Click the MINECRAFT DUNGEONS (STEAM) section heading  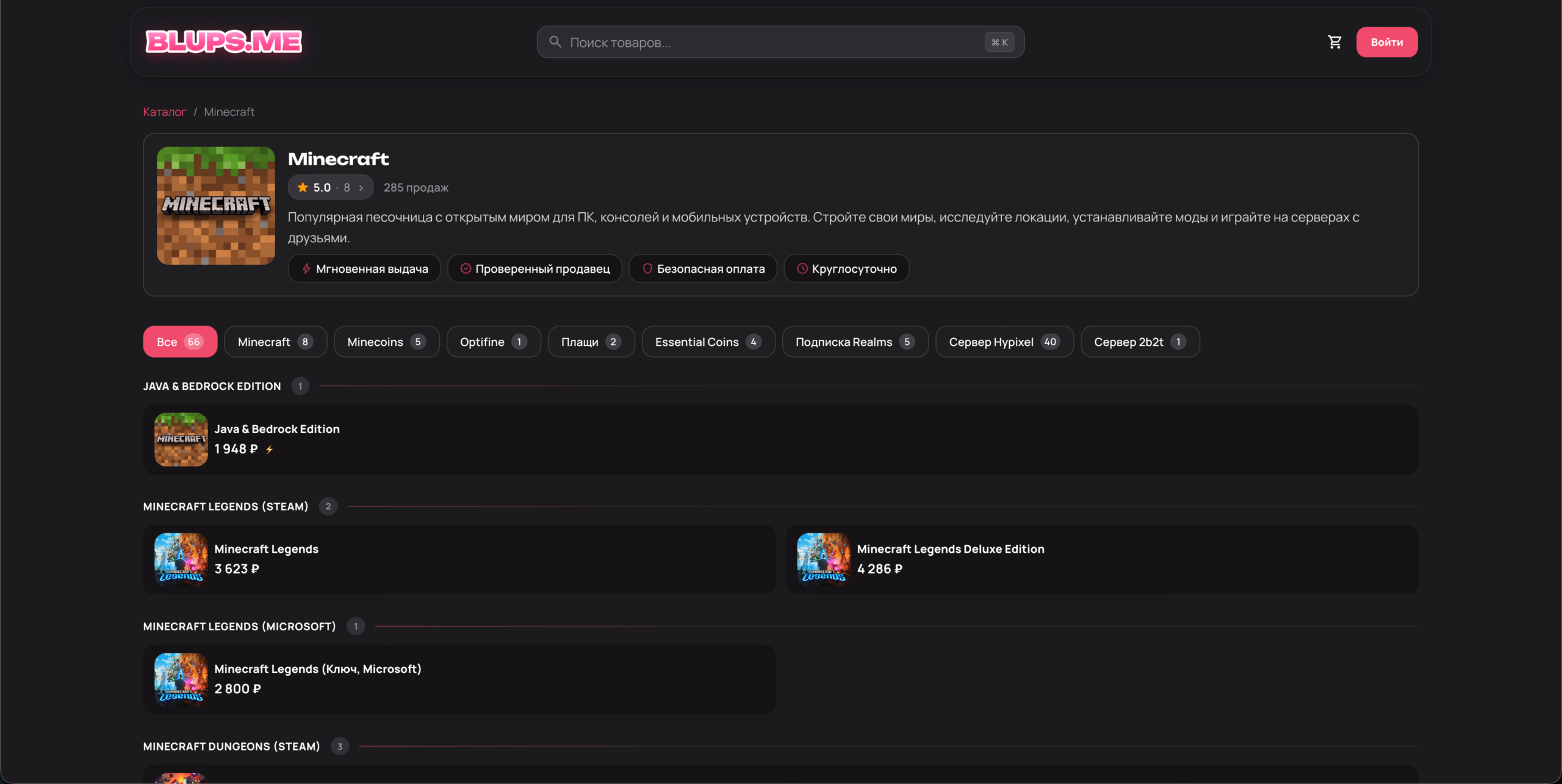point(231,746)
